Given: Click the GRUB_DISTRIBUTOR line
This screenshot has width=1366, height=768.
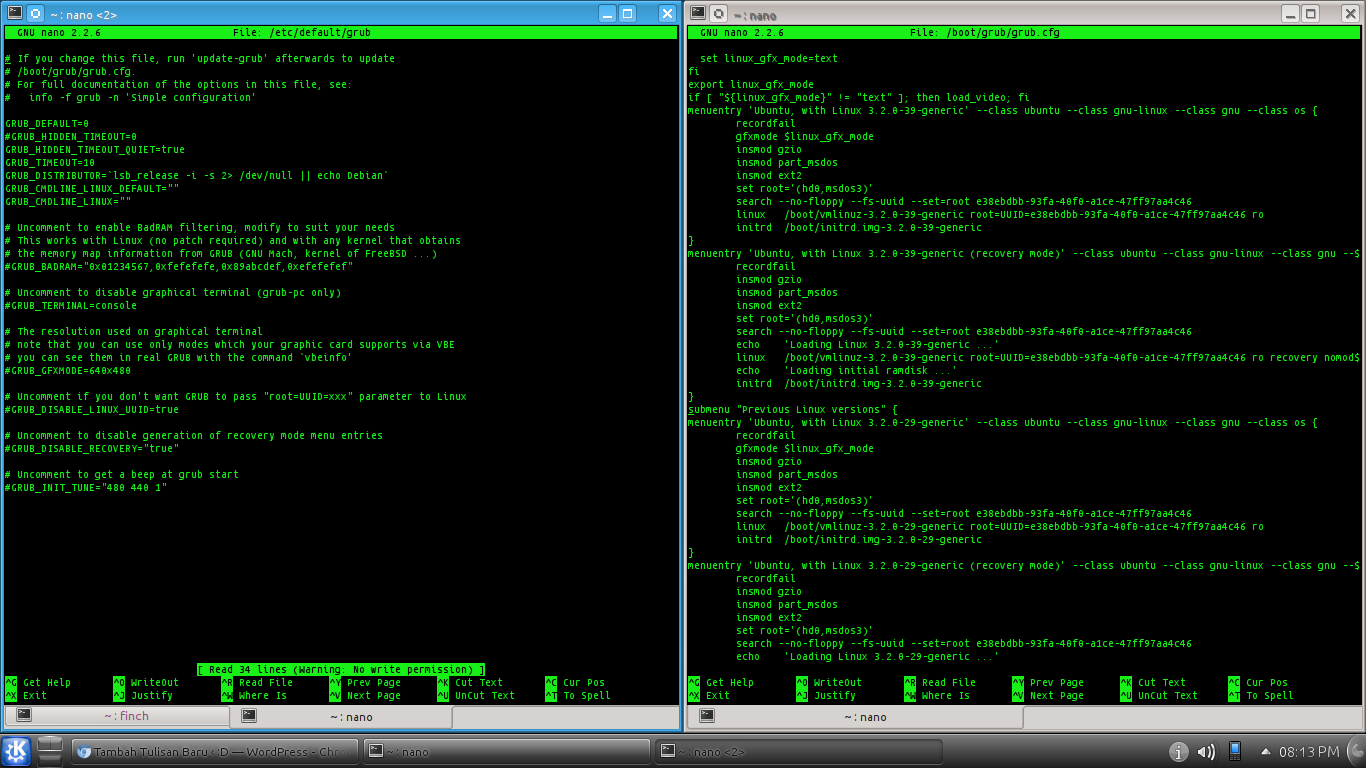Looking at the screenshot, I should (x=197, y=175).
